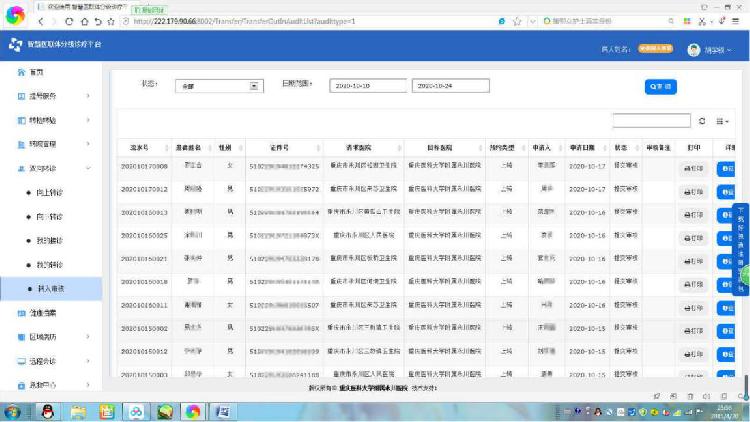Click the start date field 2020-10-10
The width and height of the screenshot is (750, 422).
[x=367, y=86]
